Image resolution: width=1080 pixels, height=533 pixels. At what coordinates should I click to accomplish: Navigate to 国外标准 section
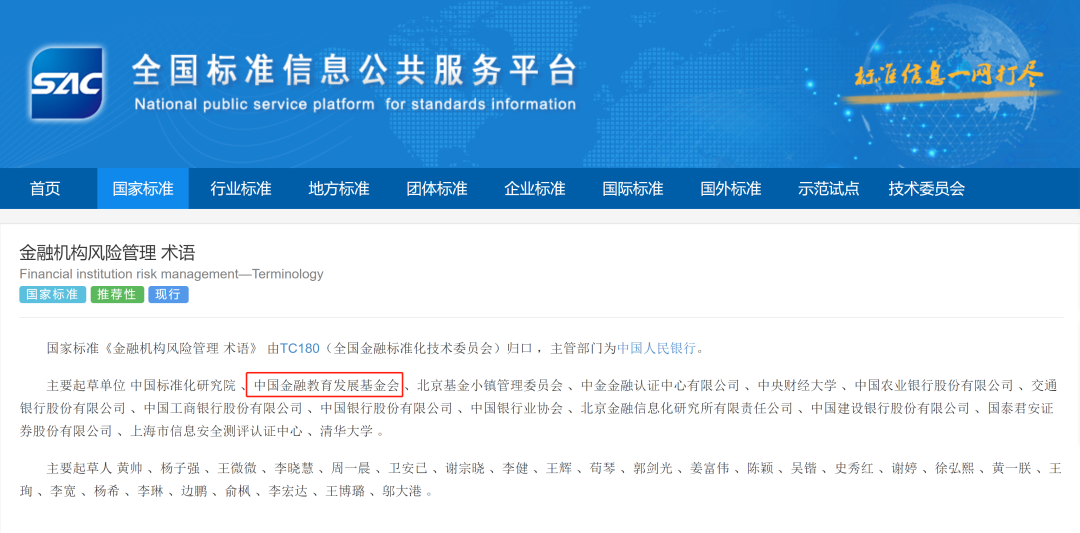[x=731, y=189]
